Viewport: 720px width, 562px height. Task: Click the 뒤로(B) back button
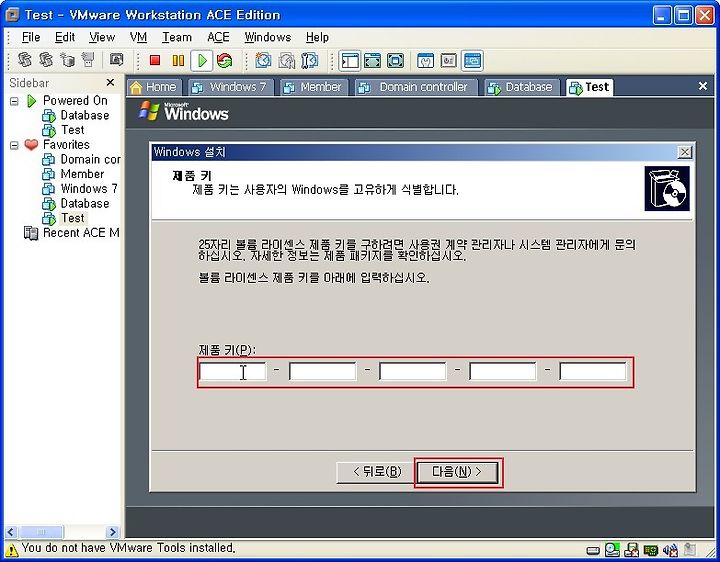[x=376, y=472]
